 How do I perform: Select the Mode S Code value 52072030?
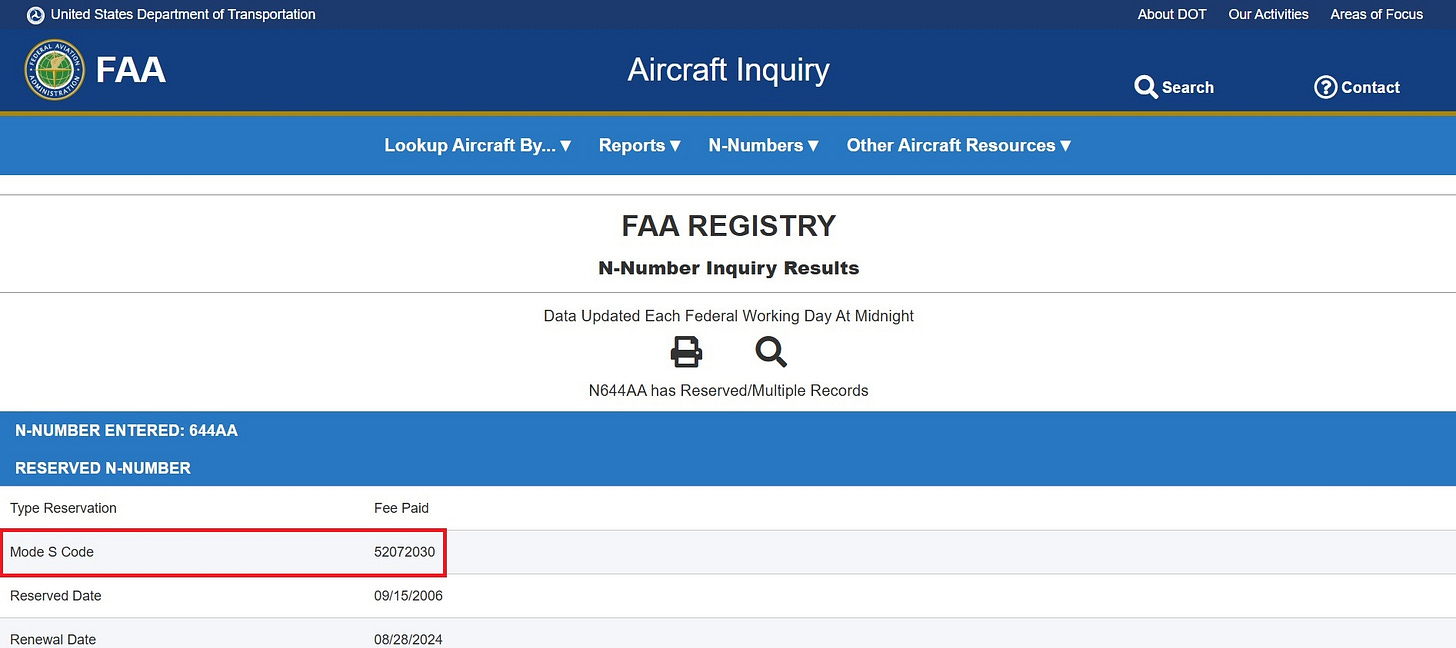404,552
